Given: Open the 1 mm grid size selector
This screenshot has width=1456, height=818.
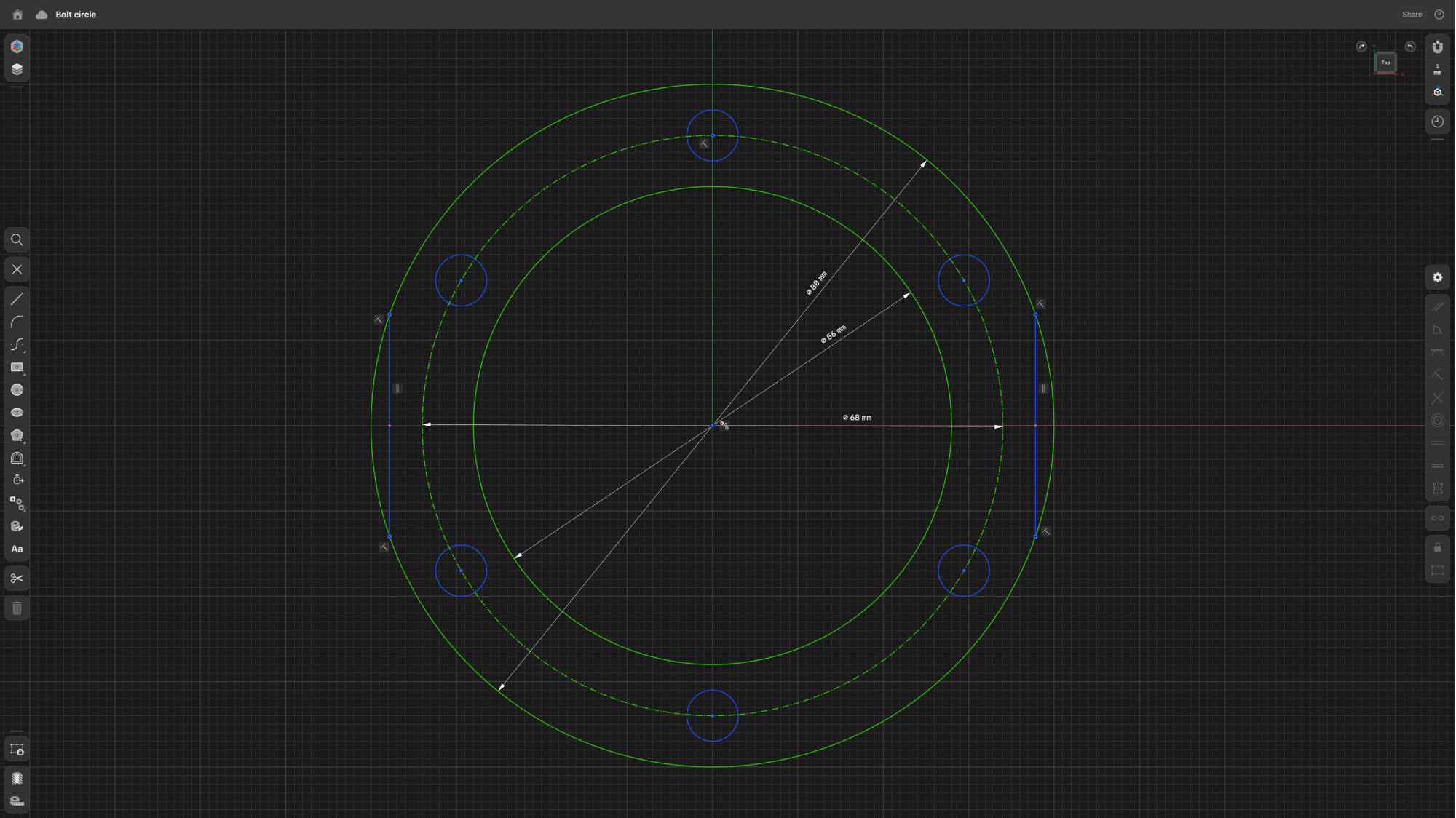Looking at the screenshot, I should click(x=1437, y=69).
